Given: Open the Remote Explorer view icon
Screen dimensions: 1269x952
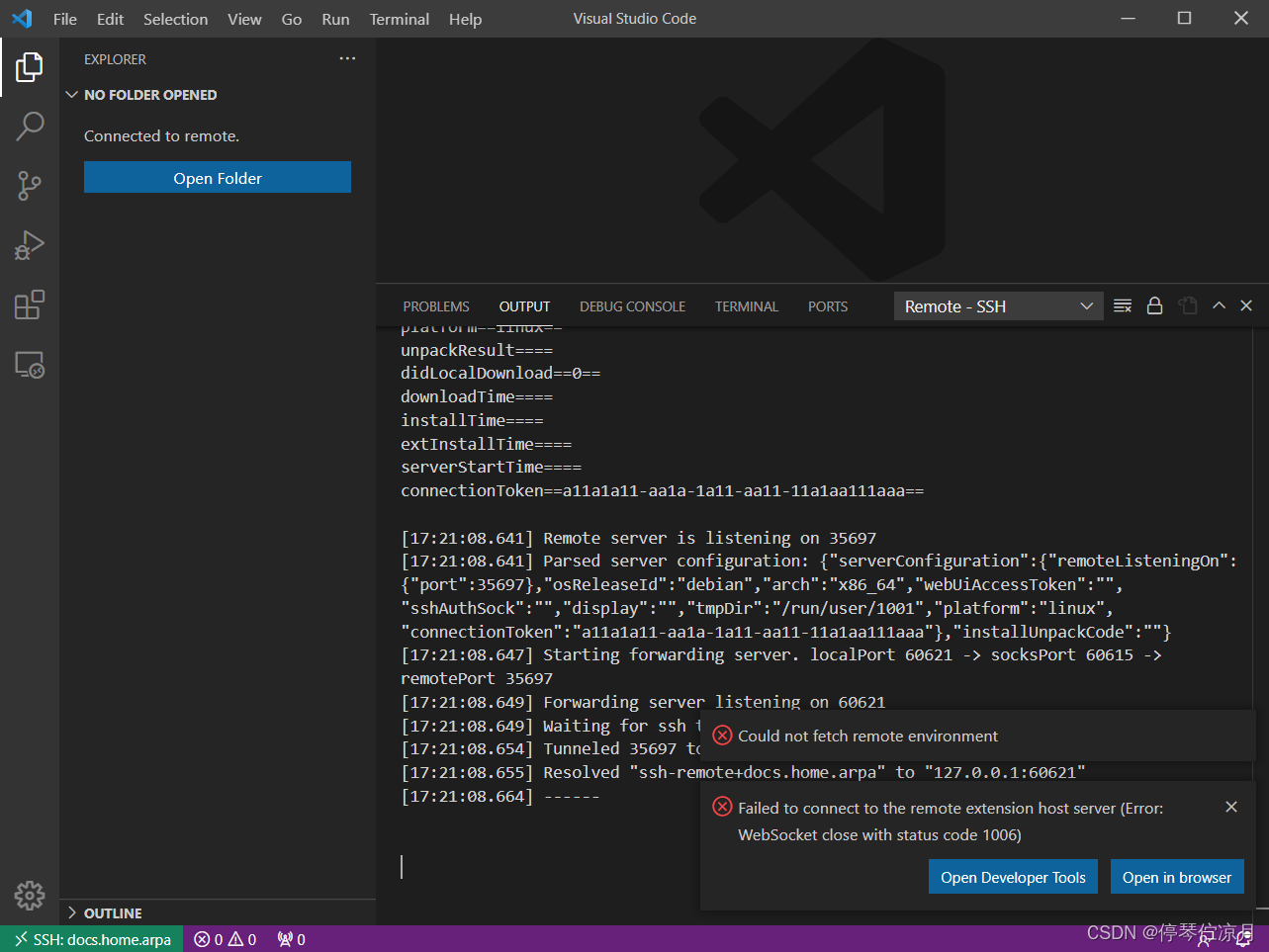Looking at the screenshot, I should coord(30,365).
